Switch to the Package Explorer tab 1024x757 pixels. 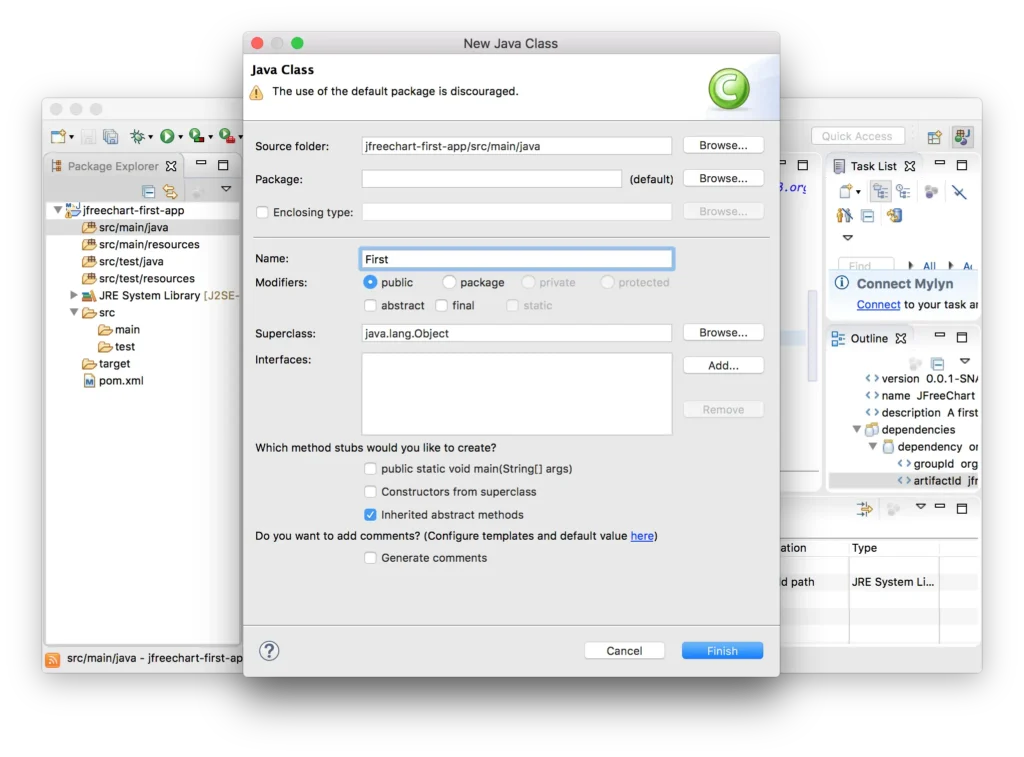[x=112, y=166]
